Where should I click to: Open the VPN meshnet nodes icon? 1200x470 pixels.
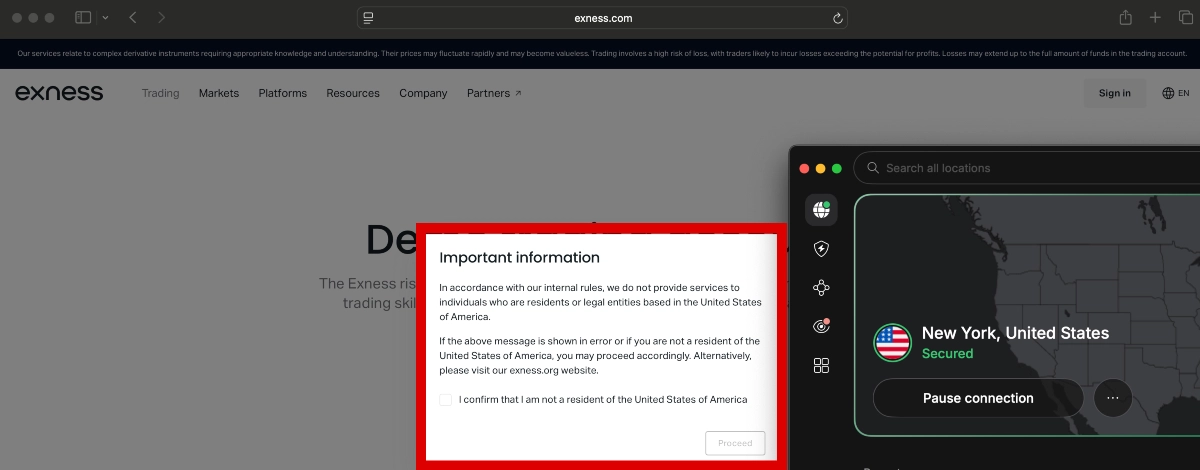(x=821, y=288)
